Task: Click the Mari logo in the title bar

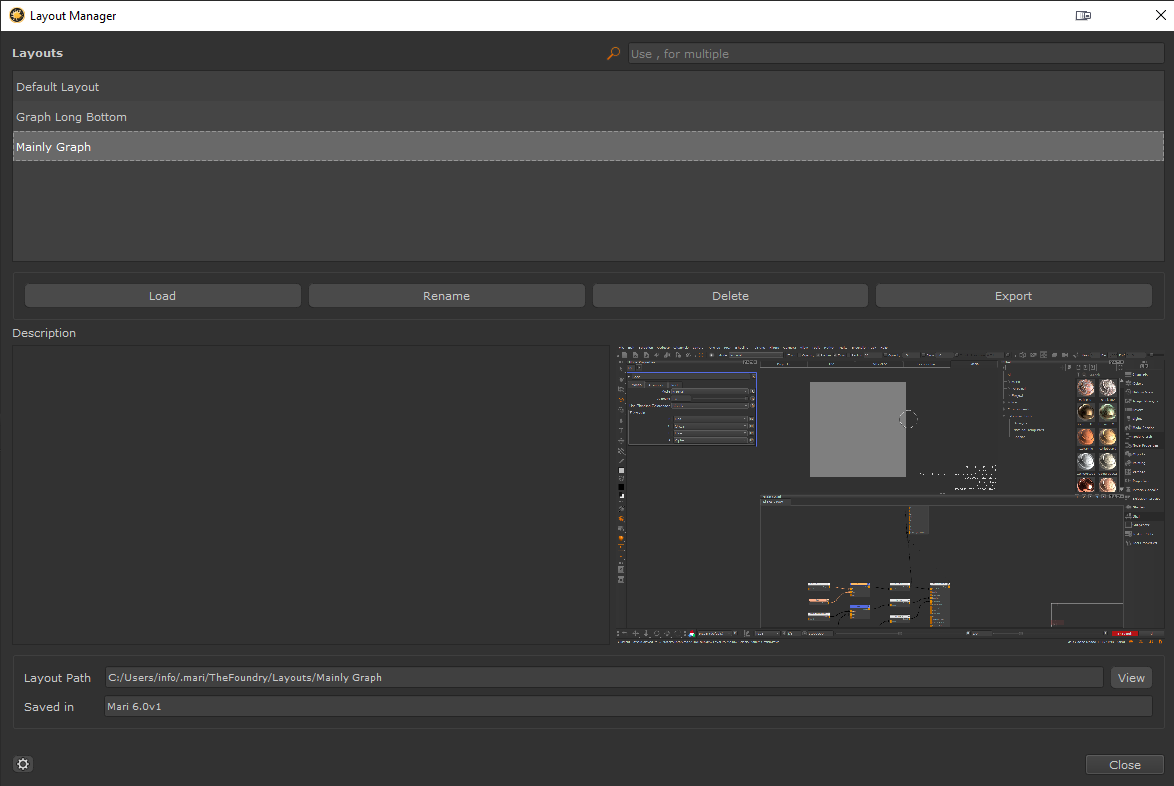Action: pos(17,16)
